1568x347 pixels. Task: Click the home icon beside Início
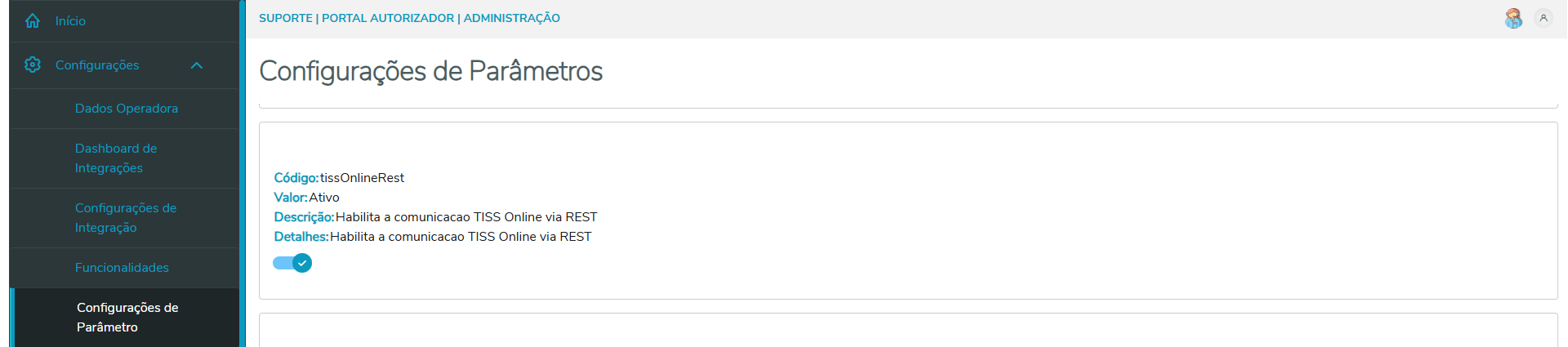click(33, 21)
